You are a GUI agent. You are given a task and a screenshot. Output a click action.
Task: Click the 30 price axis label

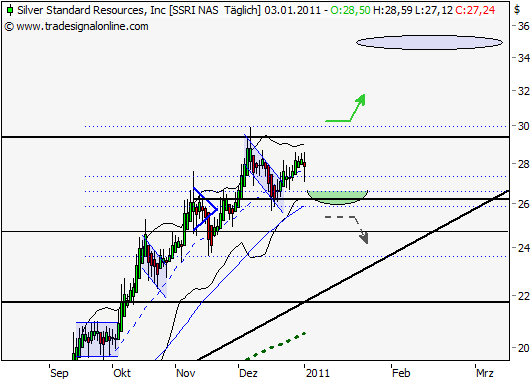click(x=524, y=126)
